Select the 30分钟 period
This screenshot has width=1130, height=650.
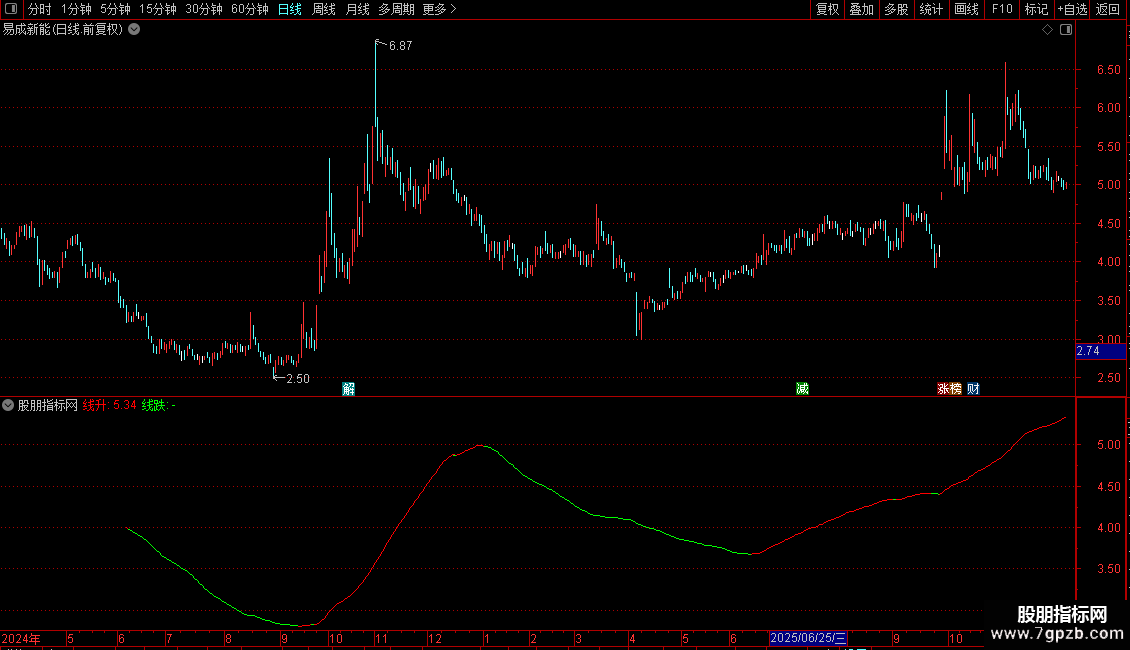204,9
